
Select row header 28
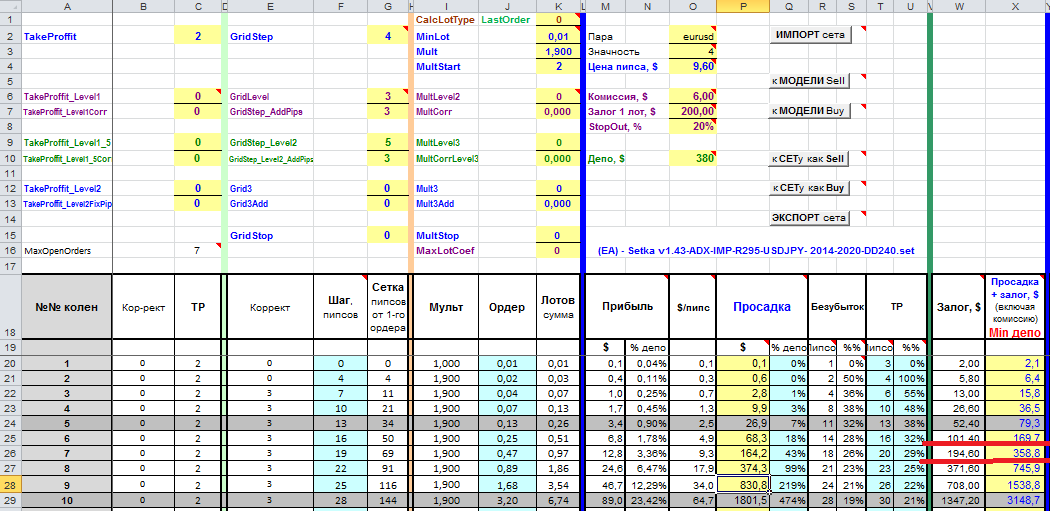(x=11, y=483)
